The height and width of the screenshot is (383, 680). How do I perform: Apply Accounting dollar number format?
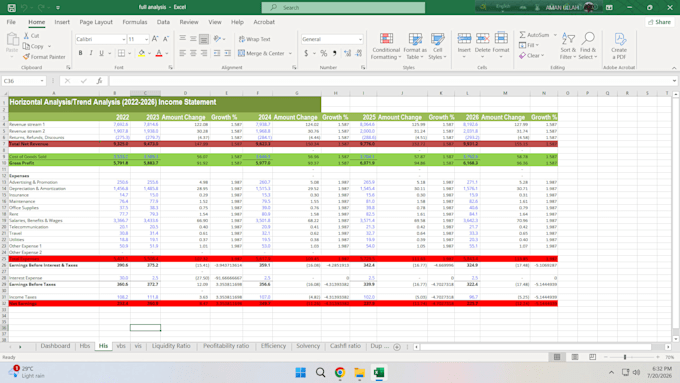[306, 53]
